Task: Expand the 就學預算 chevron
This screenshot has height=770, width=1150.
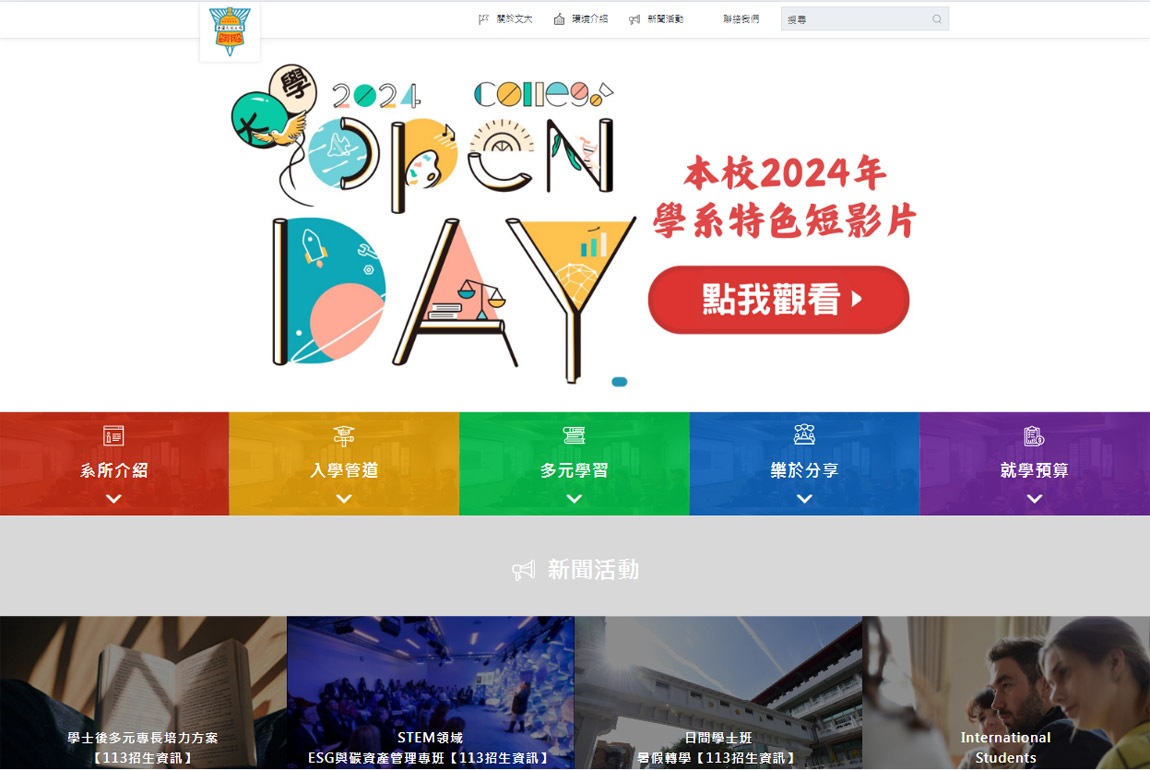Action: pos(1034,499)
